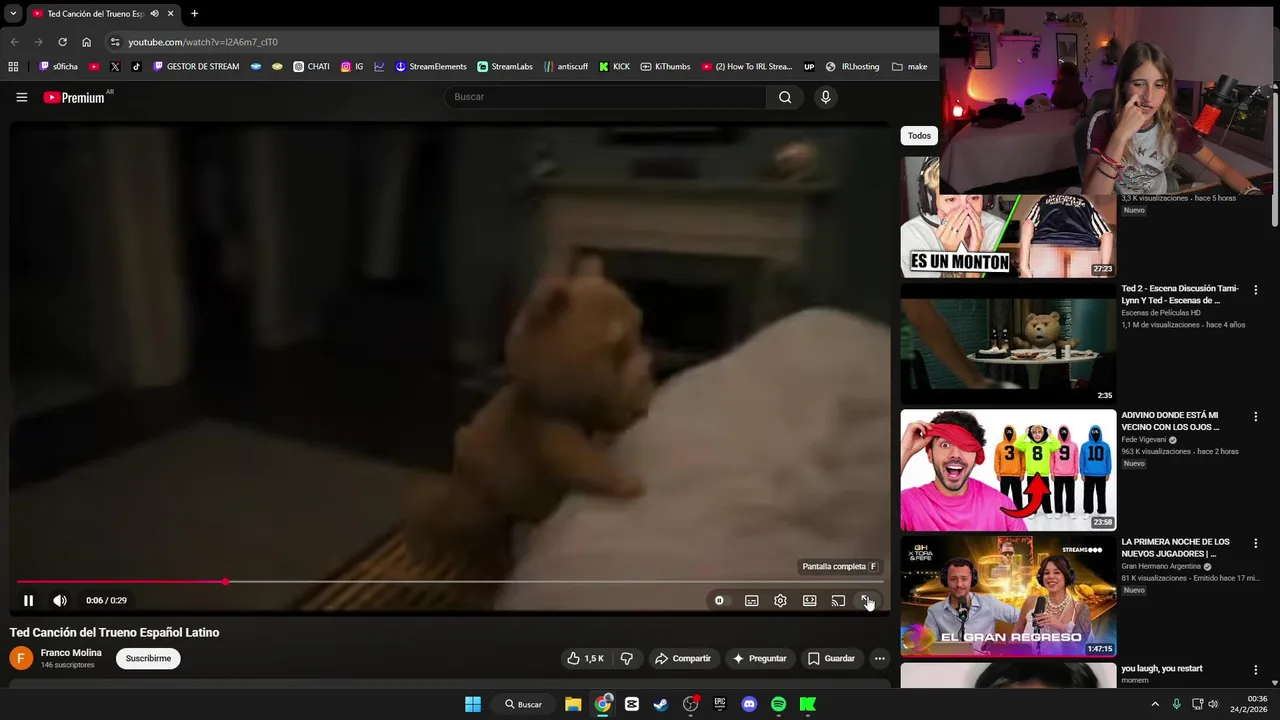Open the antiscuff bookmark
The image size is (1280, 720).
point(566,67)
